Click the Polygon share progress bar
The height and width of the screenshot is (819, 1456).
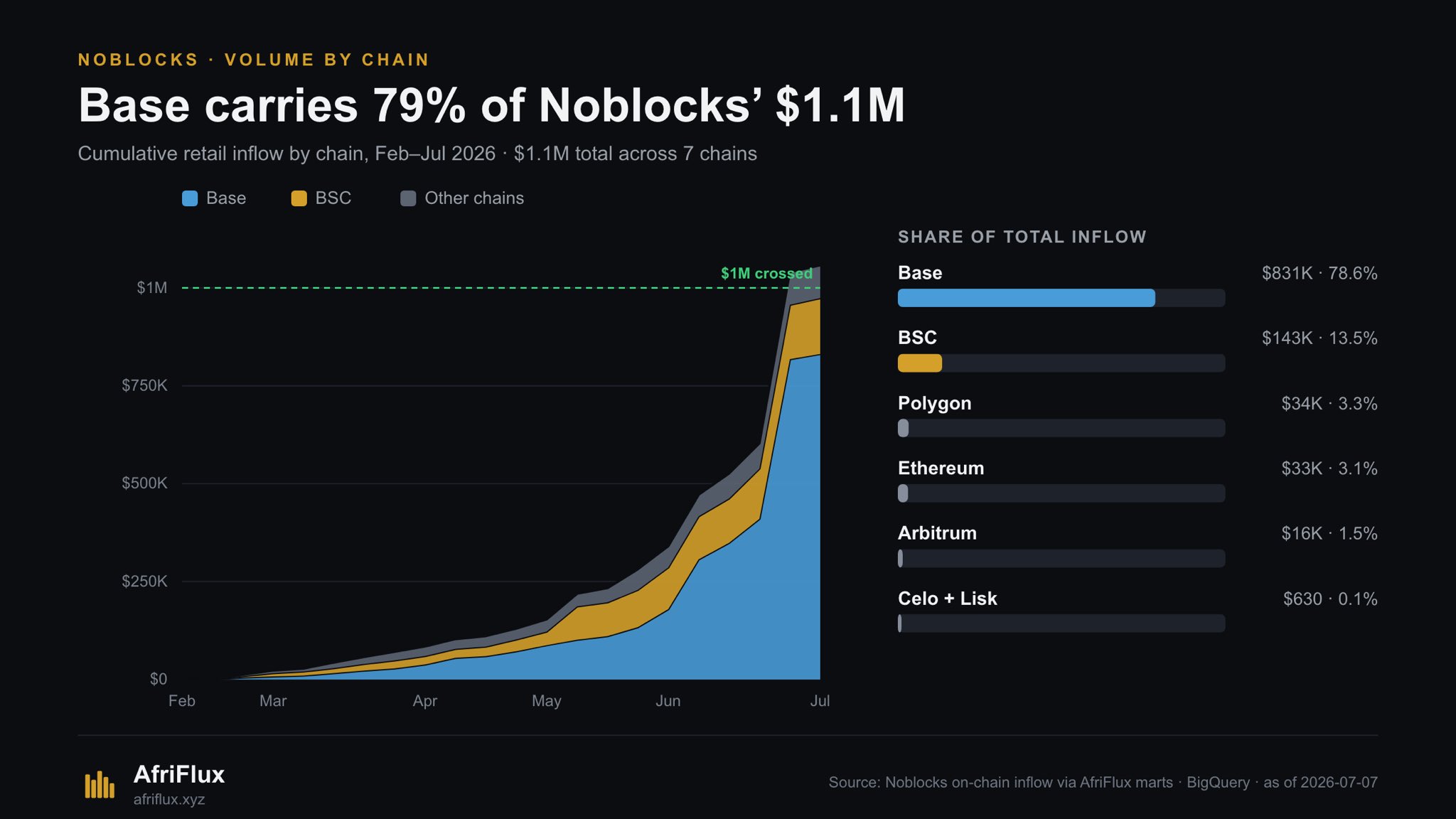click(x=1061, y=428)
